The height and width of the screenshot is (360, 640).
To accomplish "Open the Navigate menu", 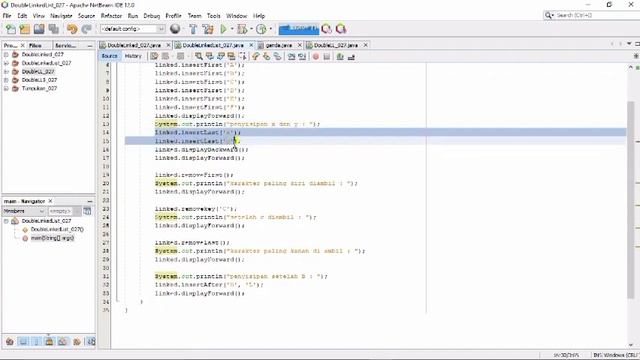I will 61,16.
